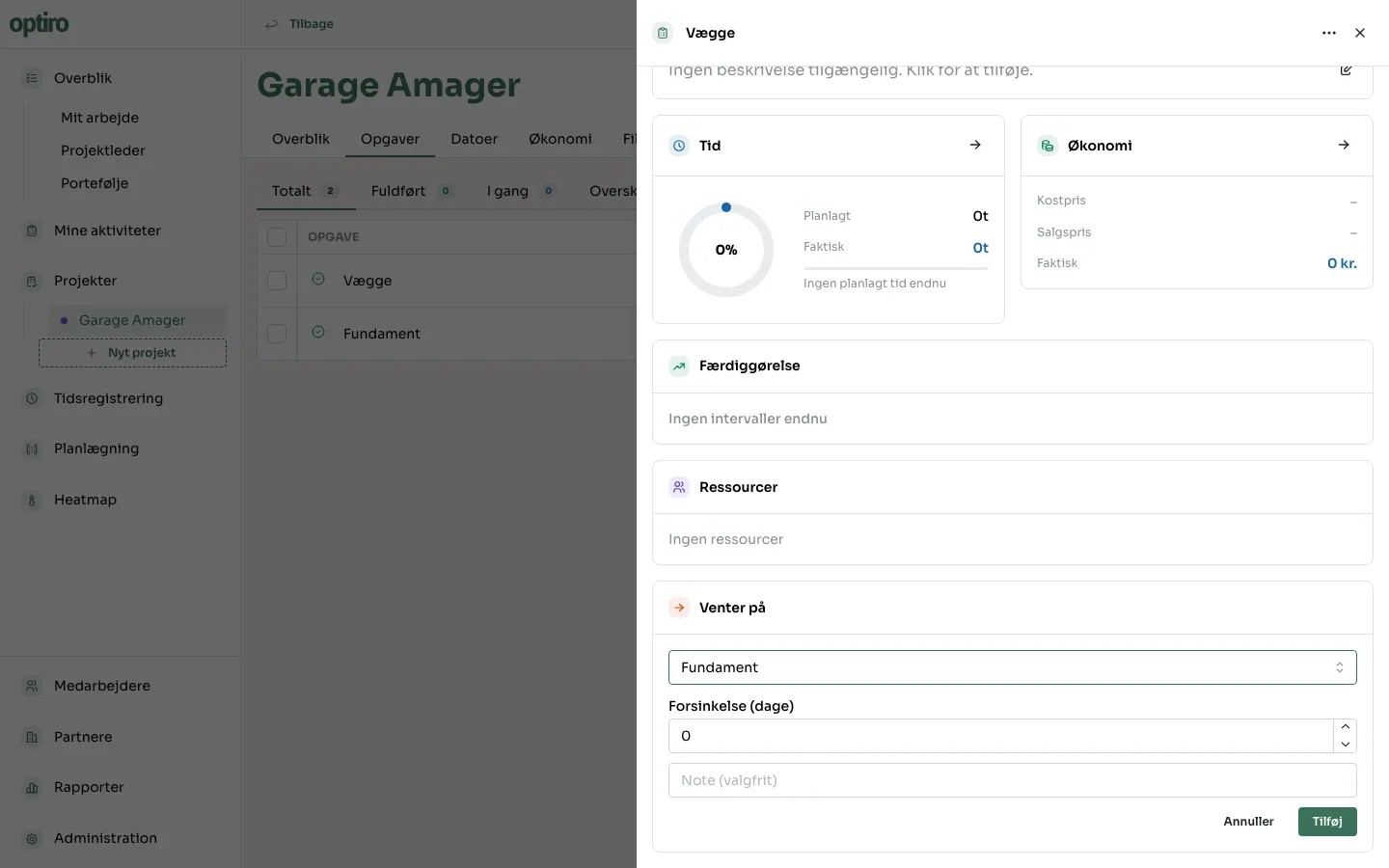Open Tid details with arrow icon
Viewport: 1389px width, 868px height.
pyautogui.click(x=975, y=145)
